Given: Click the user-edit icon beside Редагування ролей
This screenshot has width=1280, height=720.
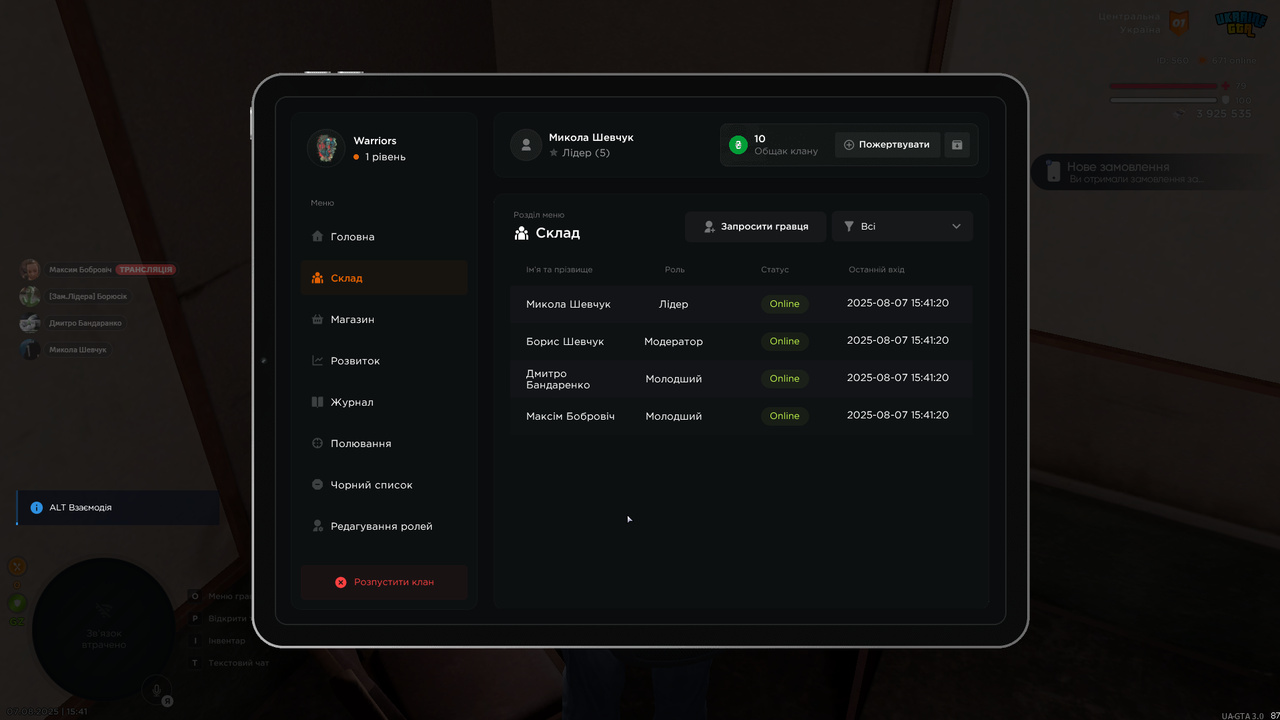Looking at the screenshot, I should (x=317, y=526).
